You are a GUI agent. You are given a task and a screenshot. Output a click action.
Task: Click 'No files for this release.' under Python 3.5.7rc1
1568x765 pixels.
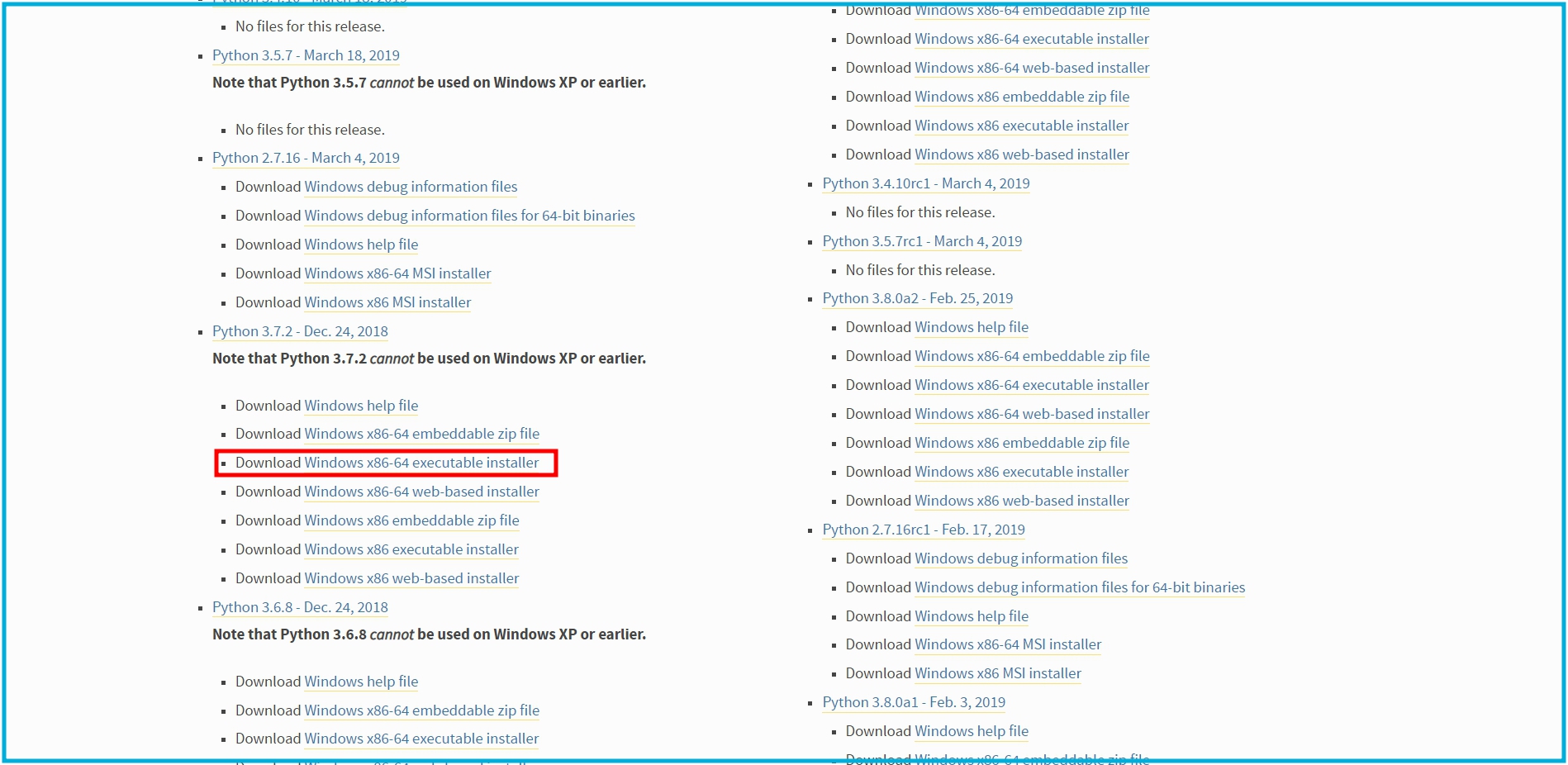tap(920, 270)
